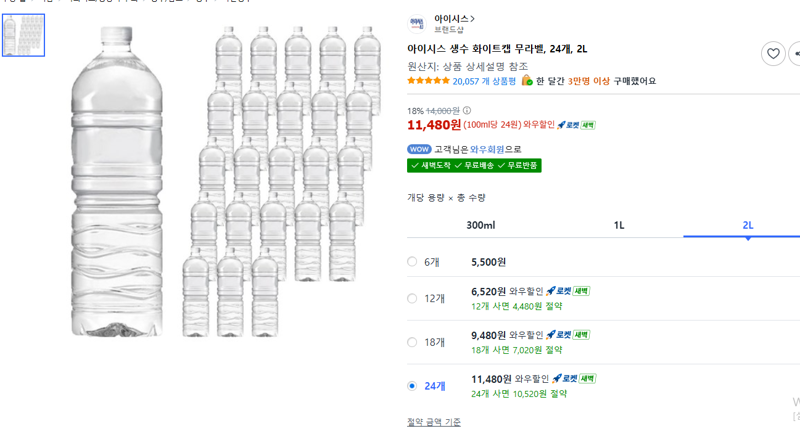Open the 아이시스 brand shop link
This screenshot has height=434, width=800.
pos(454,19)
